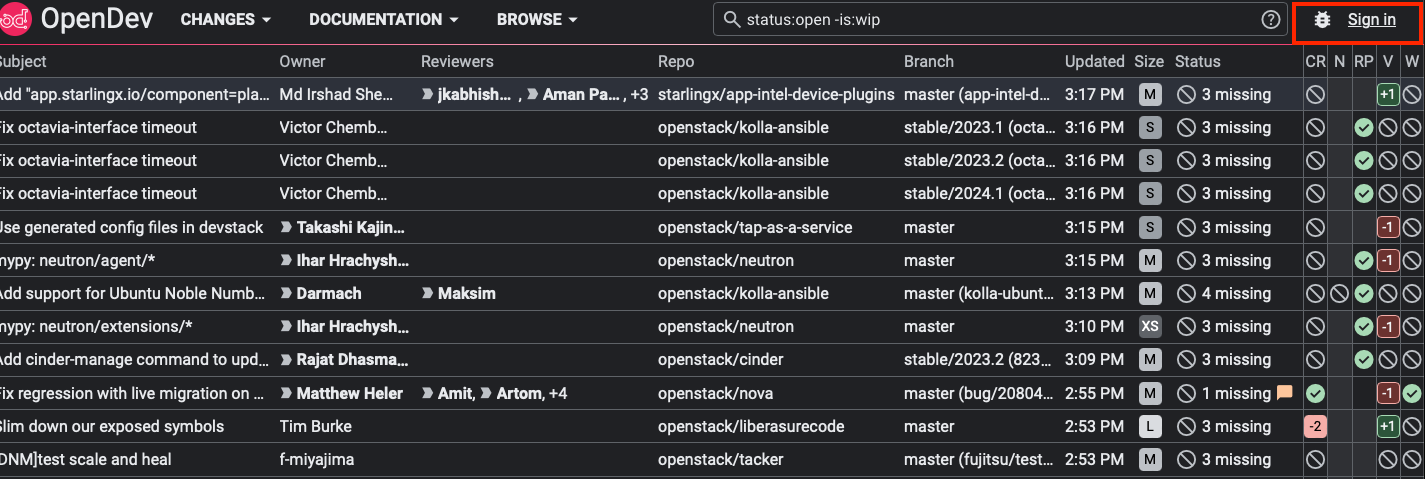
Task: Click comment icon in nova row status
Action: (1285, 394)
